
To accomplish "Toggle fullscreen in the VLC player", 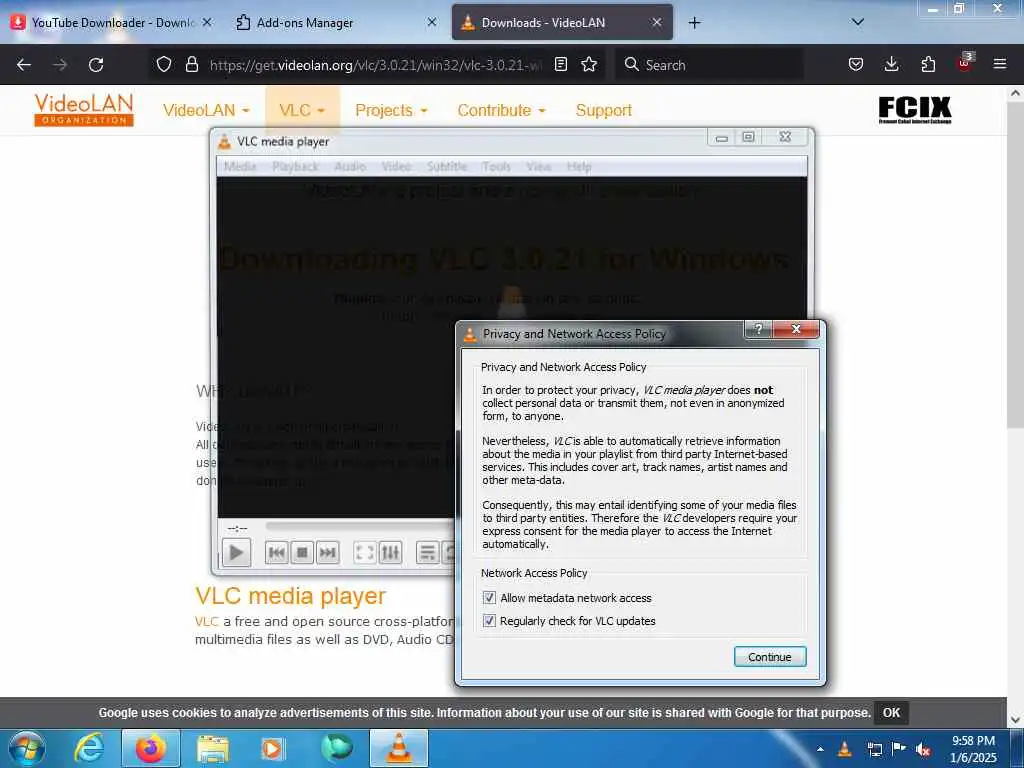I will (x=364, y=552).
